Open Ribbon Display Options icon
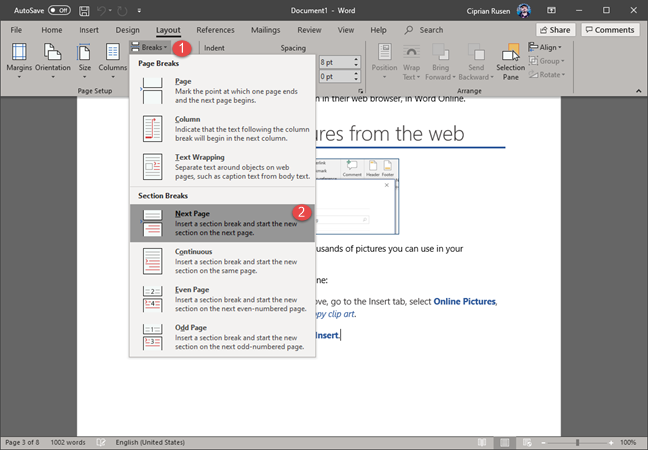The width and height of the screenshot is (648, 450). (551, 10)
